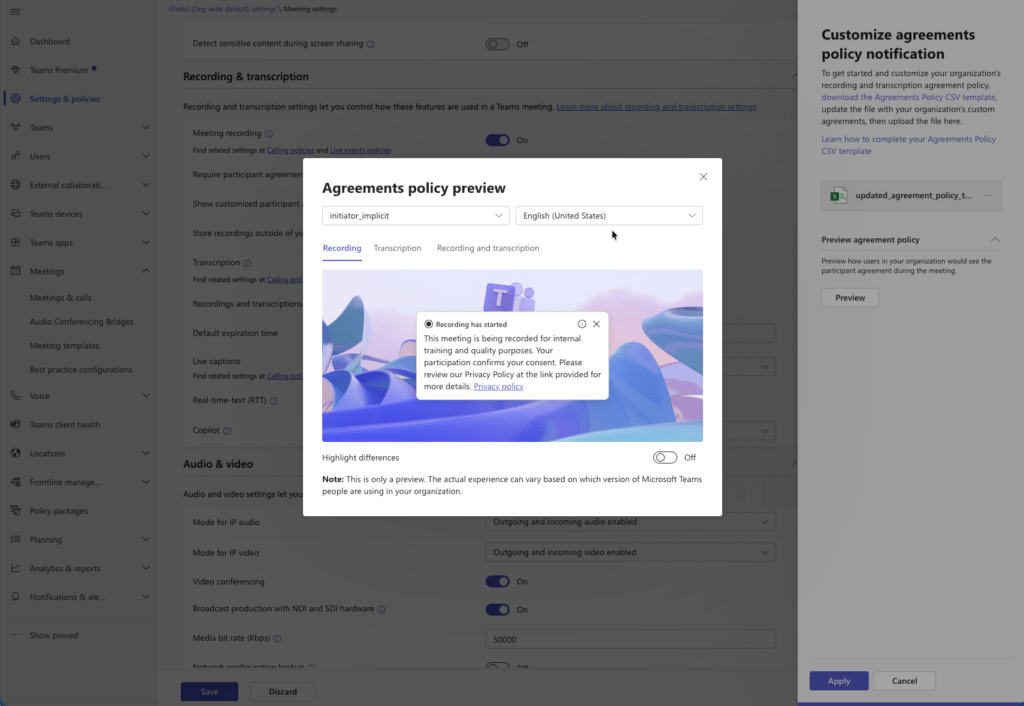1024x706 pixels.
Task: Open the Users section icon
Action: (16, 156)
